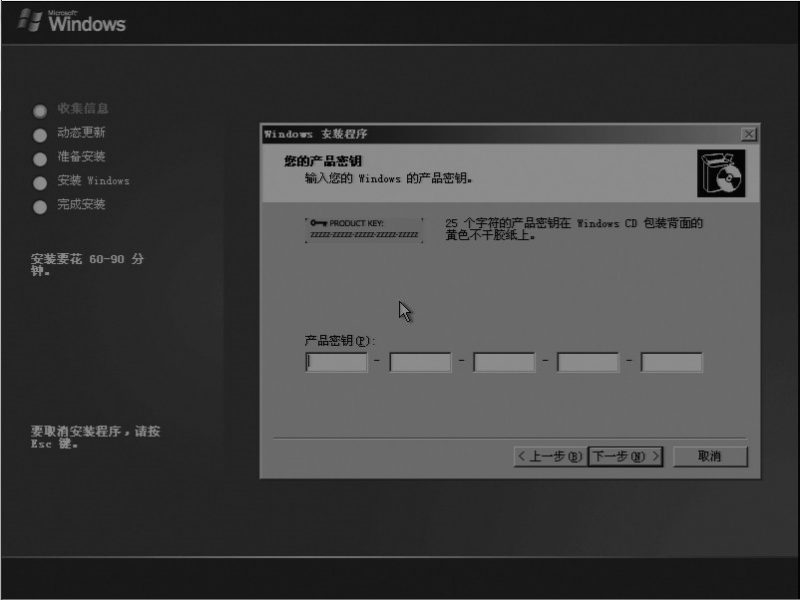
Task: Focus the fourth product key field
Action: tap(588, 362)
